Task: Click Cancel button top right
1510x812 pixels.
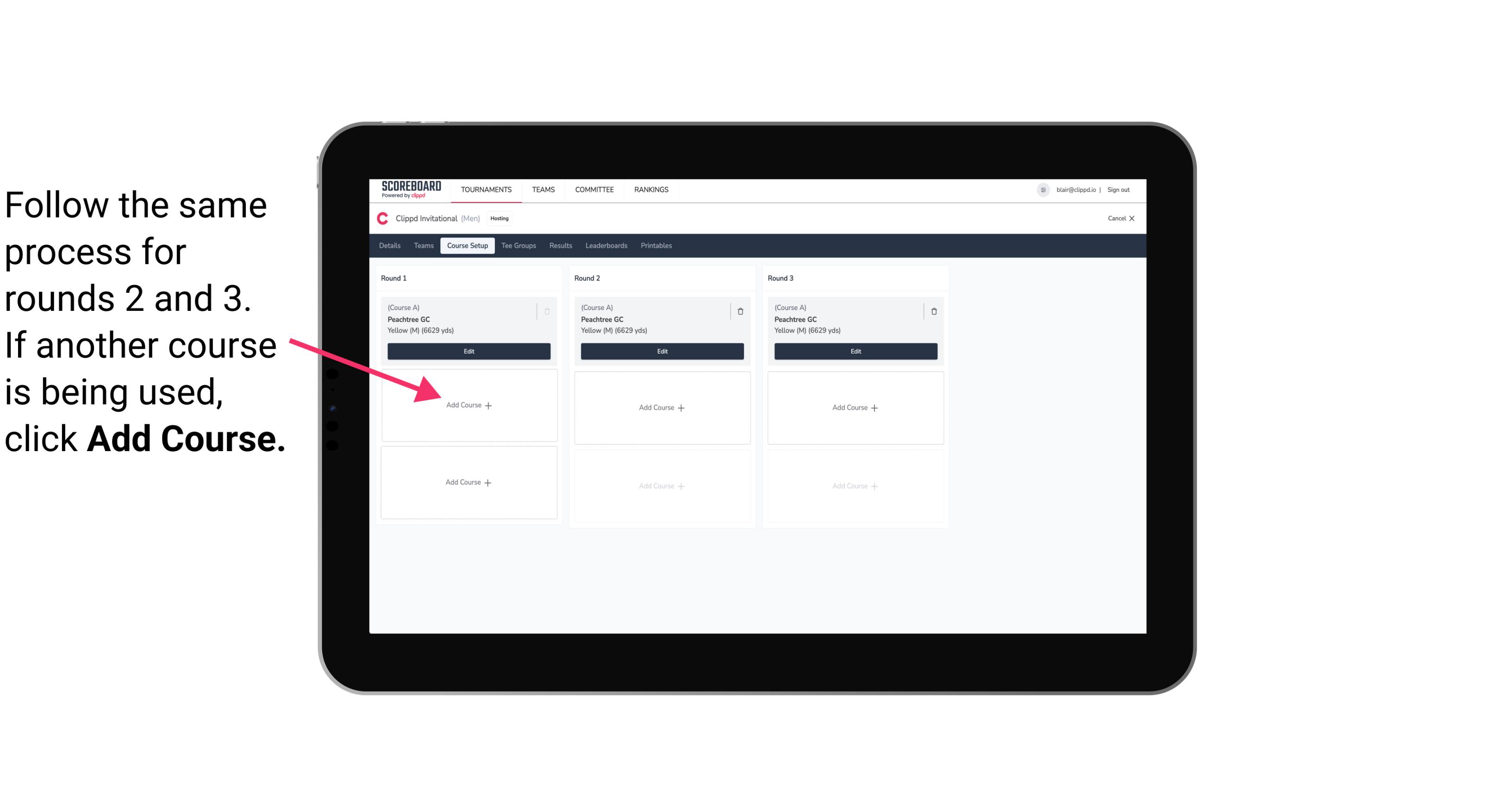Action: click(1120, 219)
